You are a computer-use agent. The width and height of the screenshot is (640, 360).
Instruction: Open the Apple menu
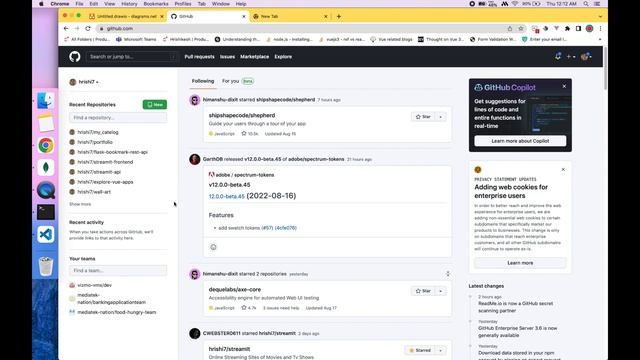pyautogui.click(x=41, y=4)
